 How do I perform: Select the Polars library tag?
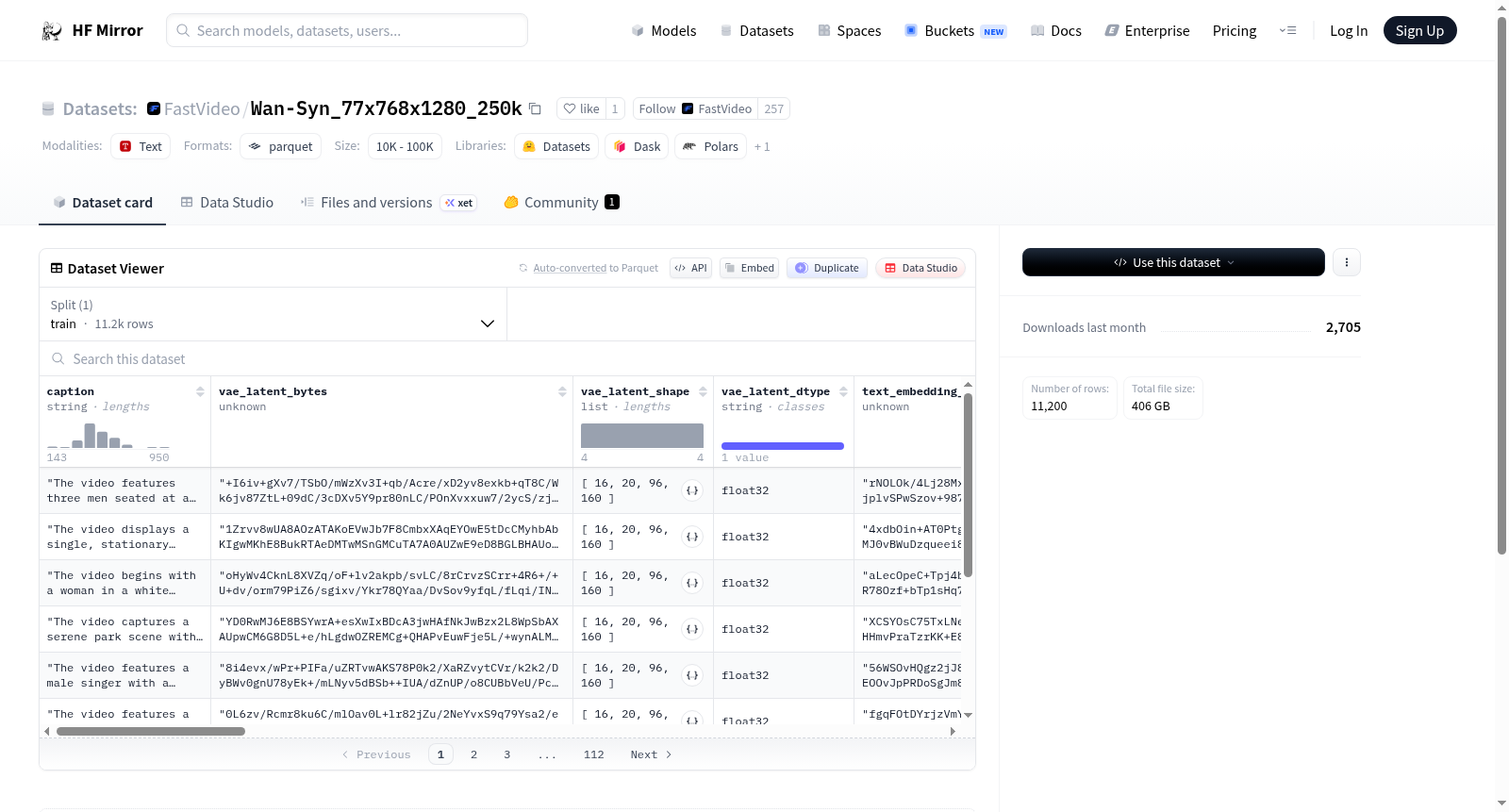(710, 146)
